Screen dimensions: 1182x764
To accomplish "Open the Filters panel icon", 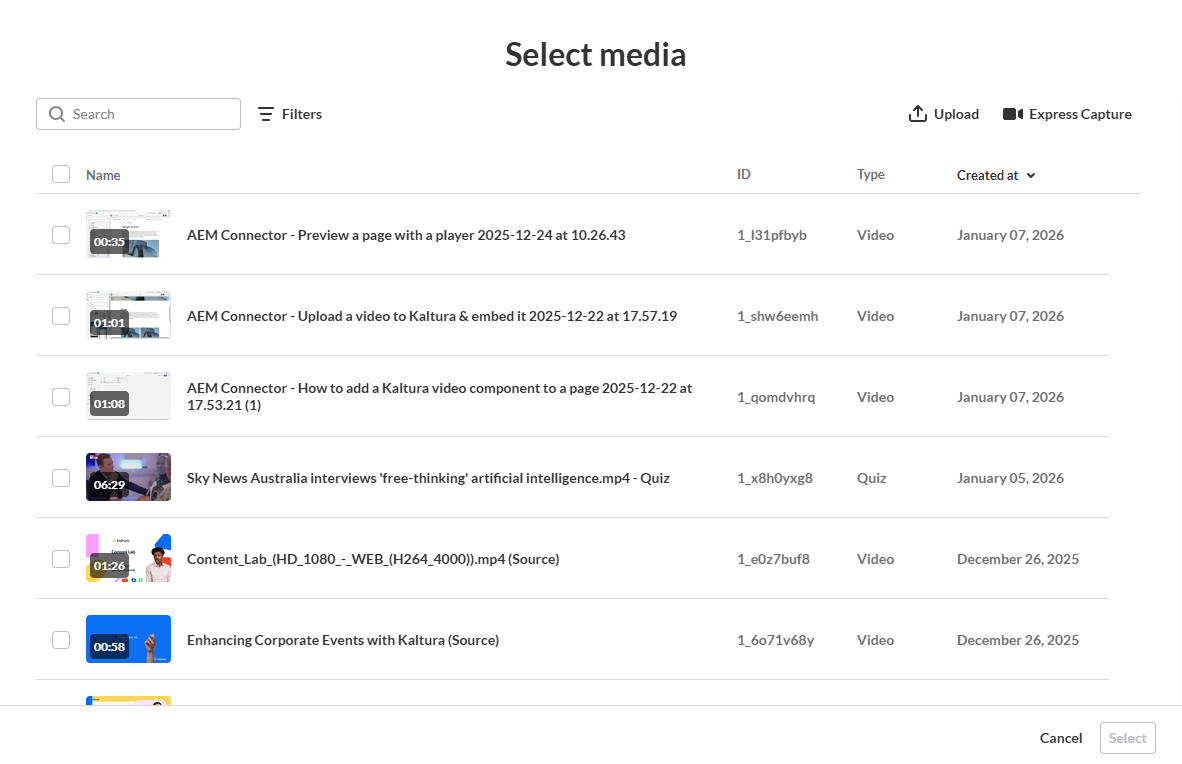I will click(266, 114).
